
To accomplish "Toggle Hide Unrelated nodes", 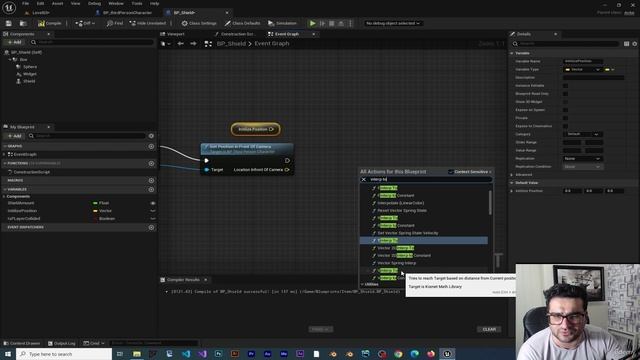I will tap(148, 23).
